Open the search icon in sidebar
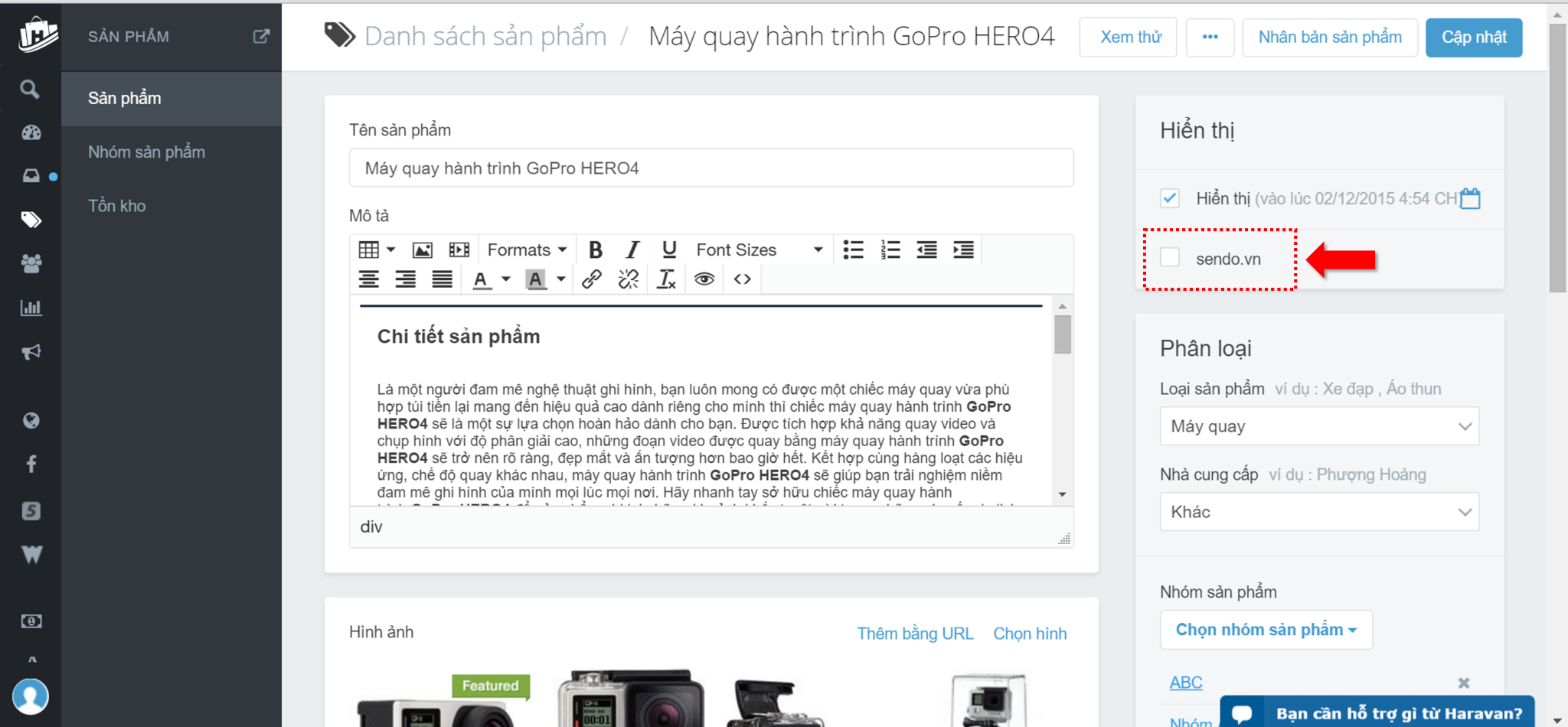Image resolution: width=1568 pixels, height=727 pixels. click(x=30, y=90)
